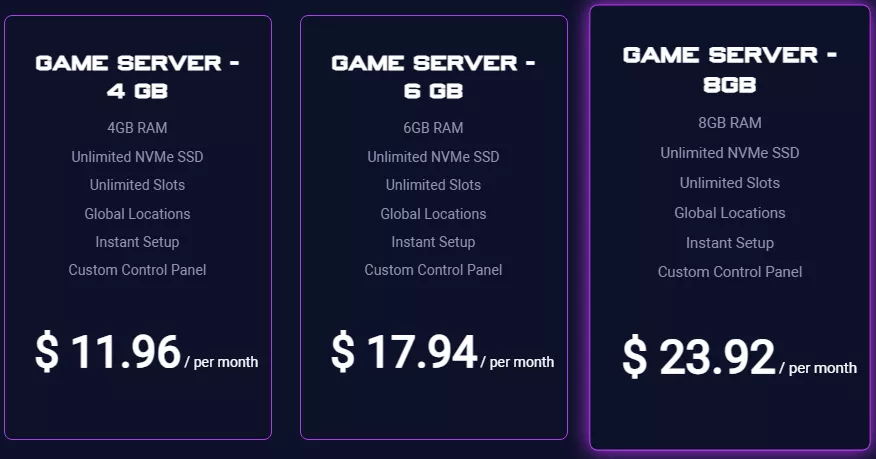The width and height of the screenshot is (876, 459).
Task: Click Custom Control Panel in the 6 GB card
Action: 433,270
